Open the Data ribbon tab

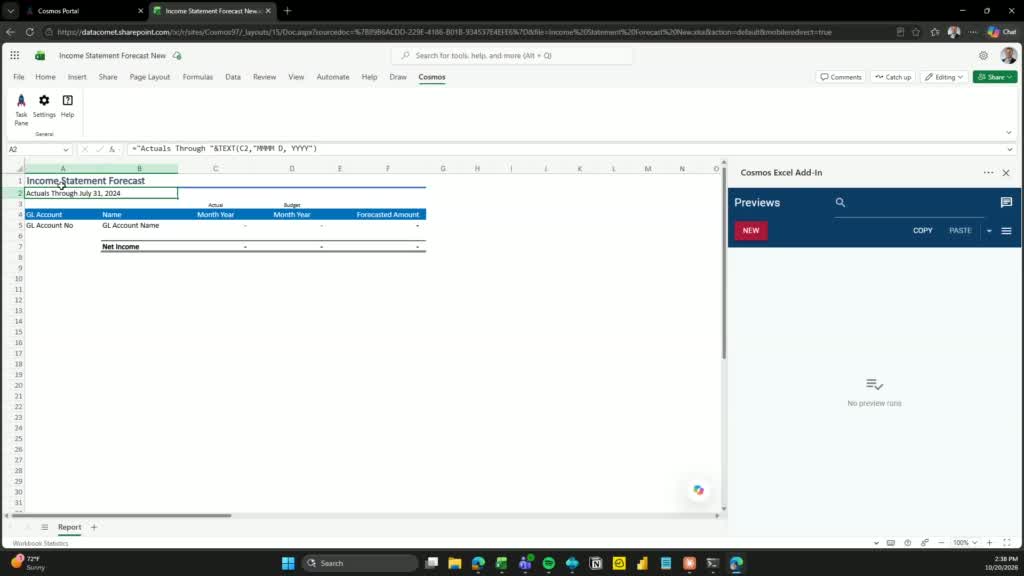232,77
